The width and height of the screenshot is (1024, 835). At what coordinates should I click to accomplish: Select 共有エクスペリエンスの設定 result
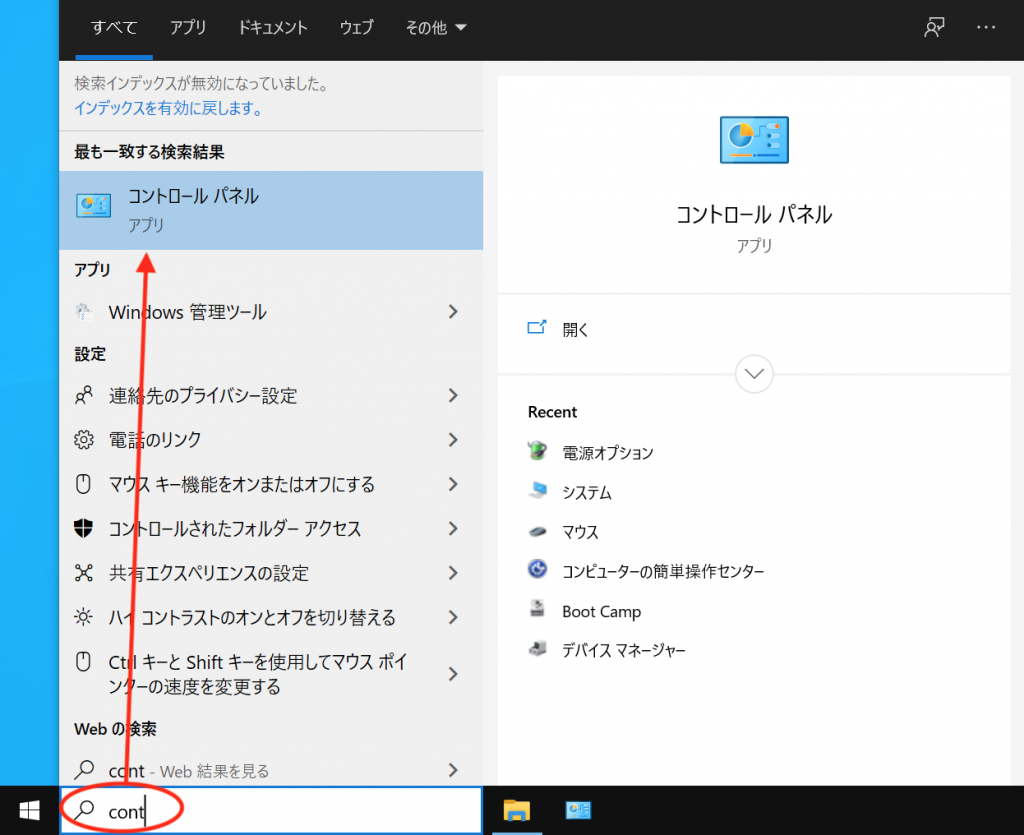pos(271,573)
